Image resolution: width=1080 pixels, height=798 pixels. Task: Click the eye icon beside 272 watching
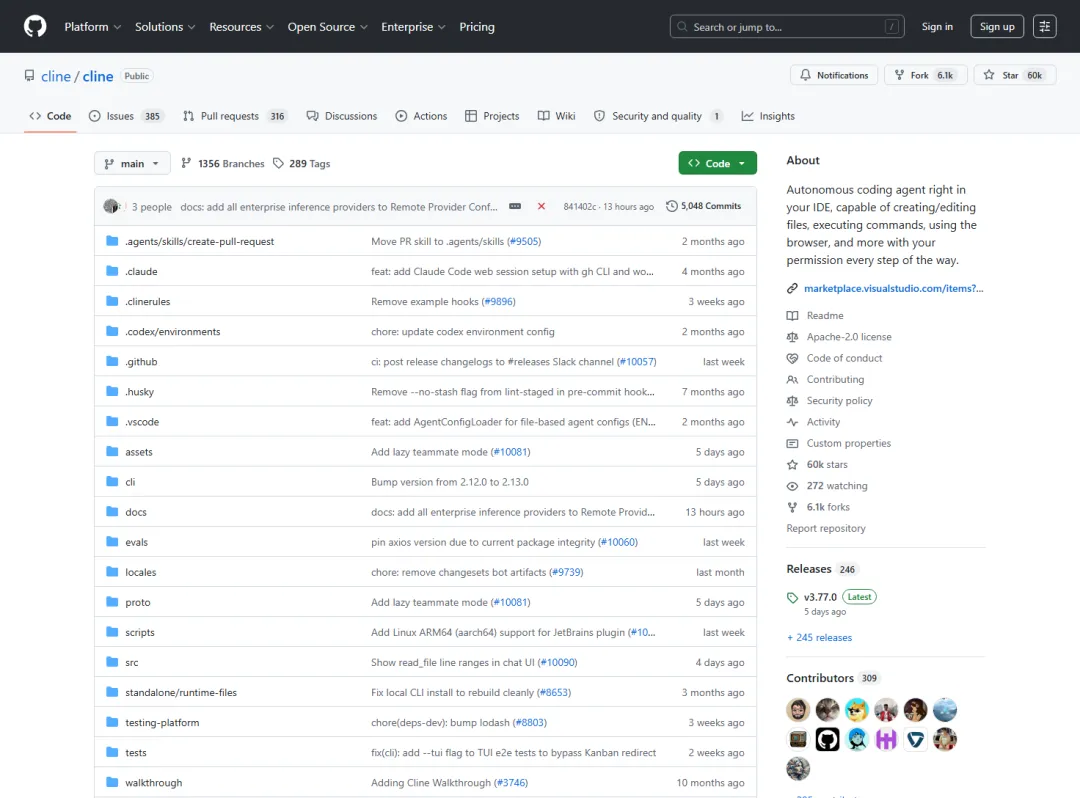(792, 486)
